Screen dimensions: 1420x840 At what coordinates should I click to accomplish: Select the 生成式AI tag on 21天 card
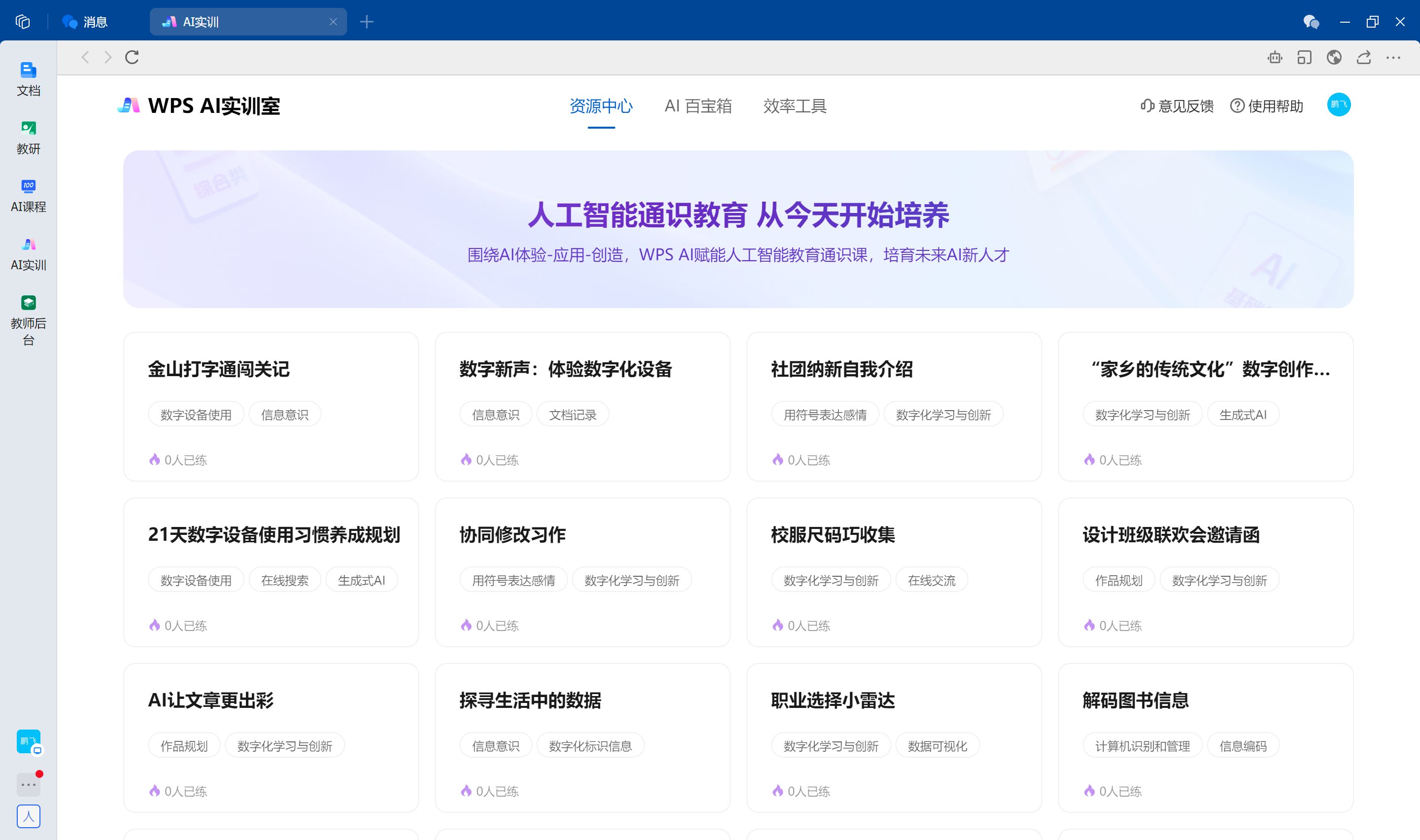(x=361, y=580)
